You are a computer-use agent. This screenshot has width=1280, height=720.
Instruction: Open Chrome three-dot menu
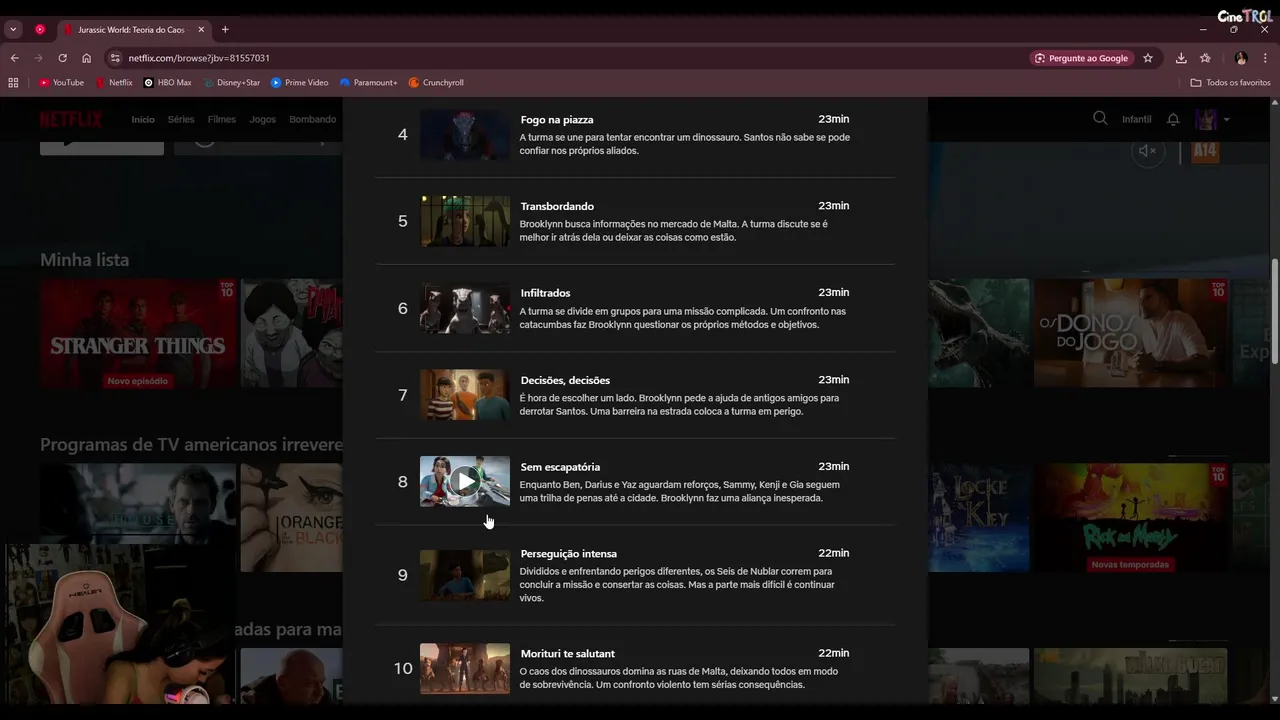(1266, 58)
